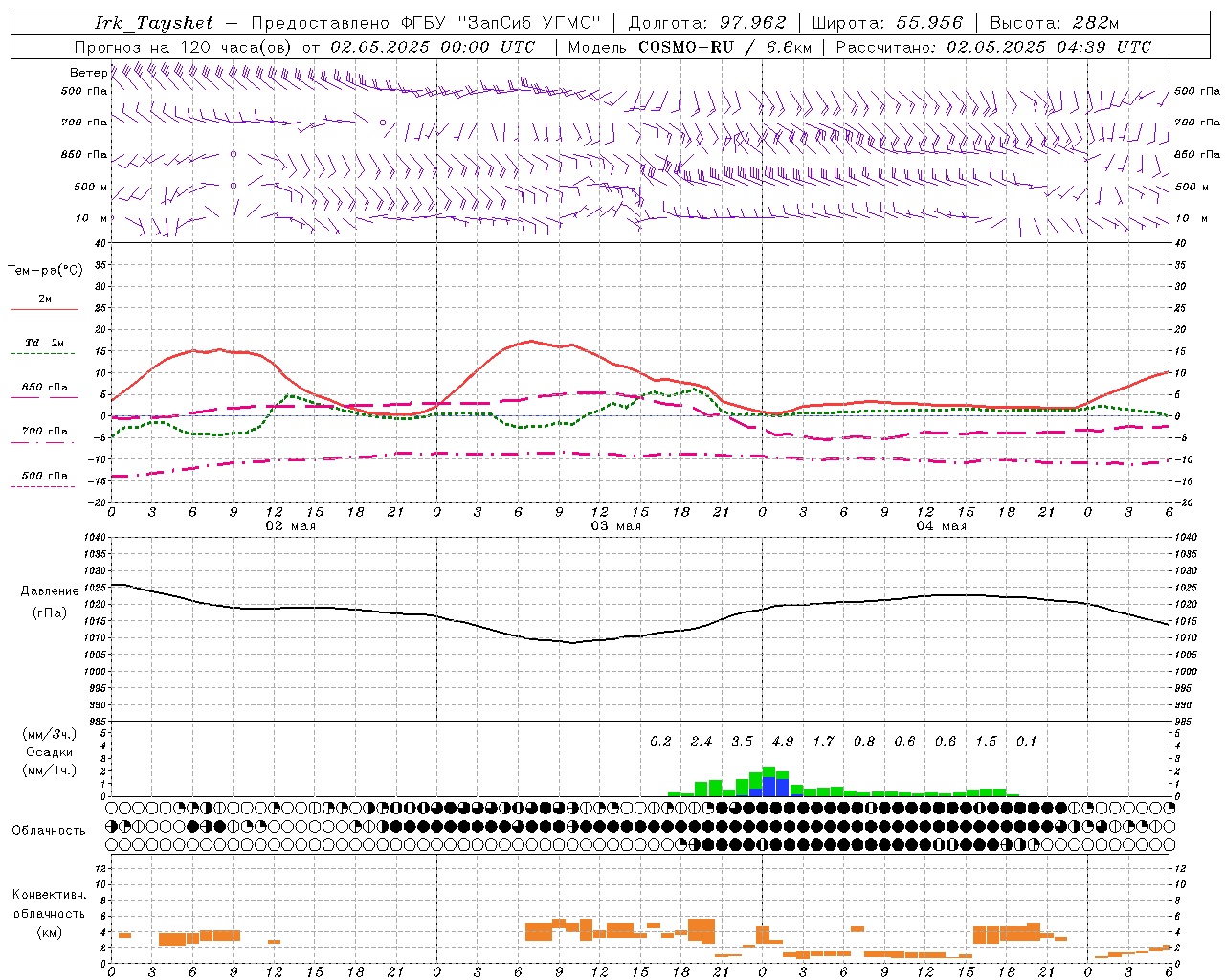This screenshot has height=980, width=1225.
Task: Click the Осадки label
Action: pos(50,752)
